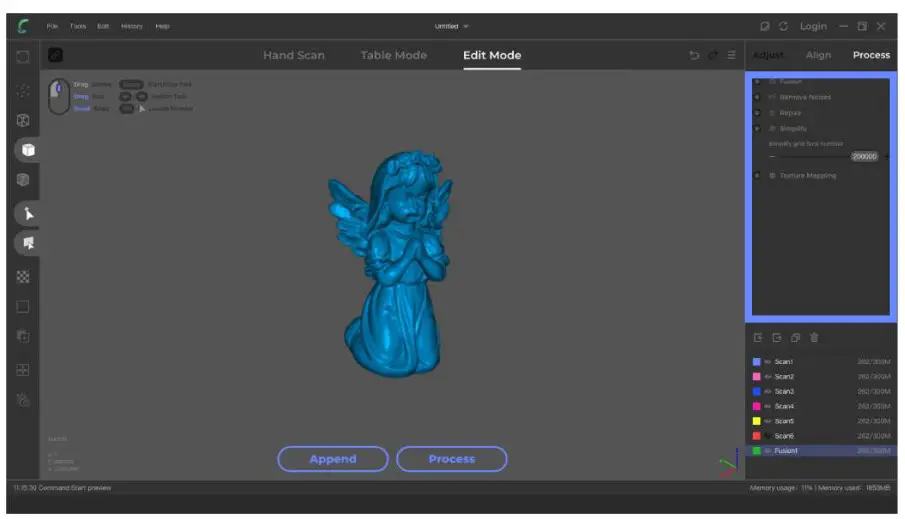The height and width of the screenshot is (519, 905).
Task: Click the export scan icon above the list
Action: [x=777, y=338]
